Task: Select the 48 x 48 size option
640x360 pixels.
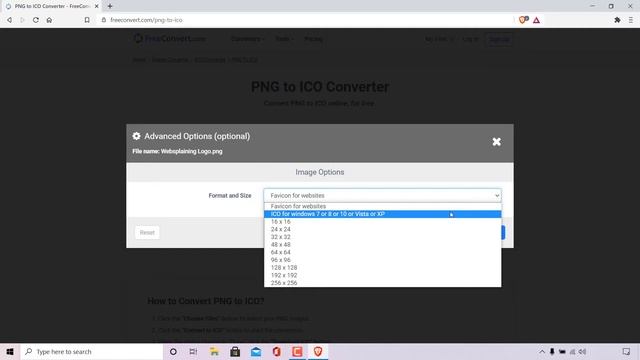Action: pos(382,244)
